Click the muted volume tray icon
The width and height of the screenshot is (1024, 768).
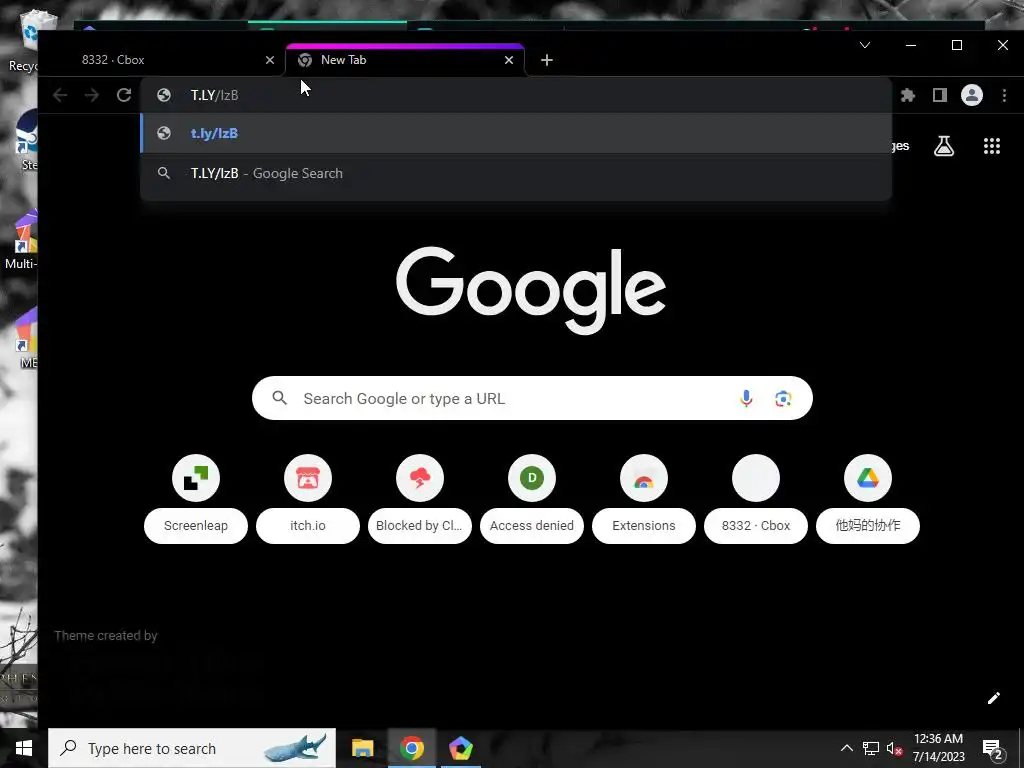point(895,748)
